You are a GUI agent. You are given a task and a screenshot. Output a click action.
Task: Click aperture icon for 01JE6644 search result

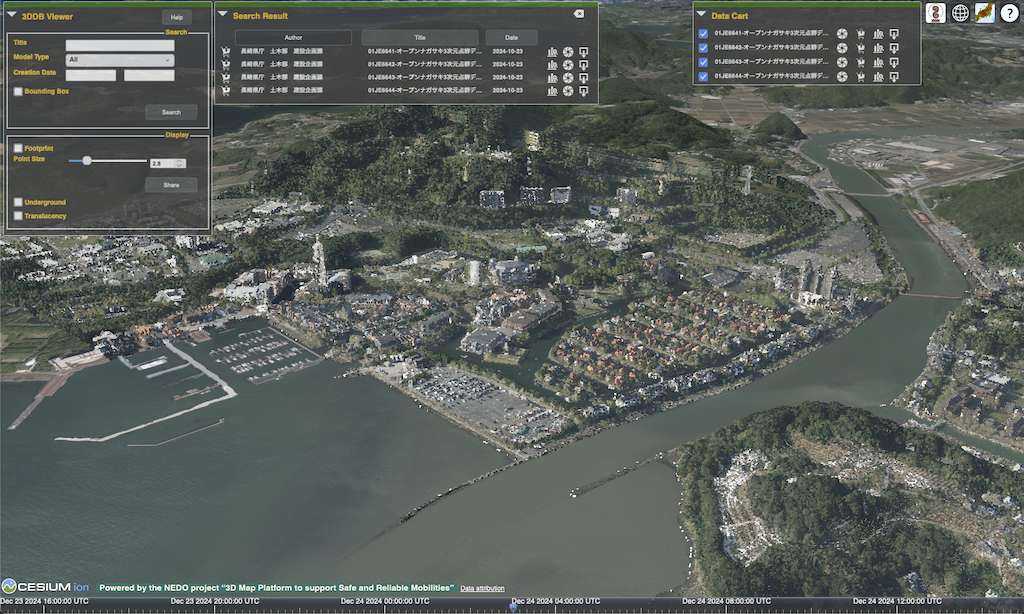[x=568, y=91]
